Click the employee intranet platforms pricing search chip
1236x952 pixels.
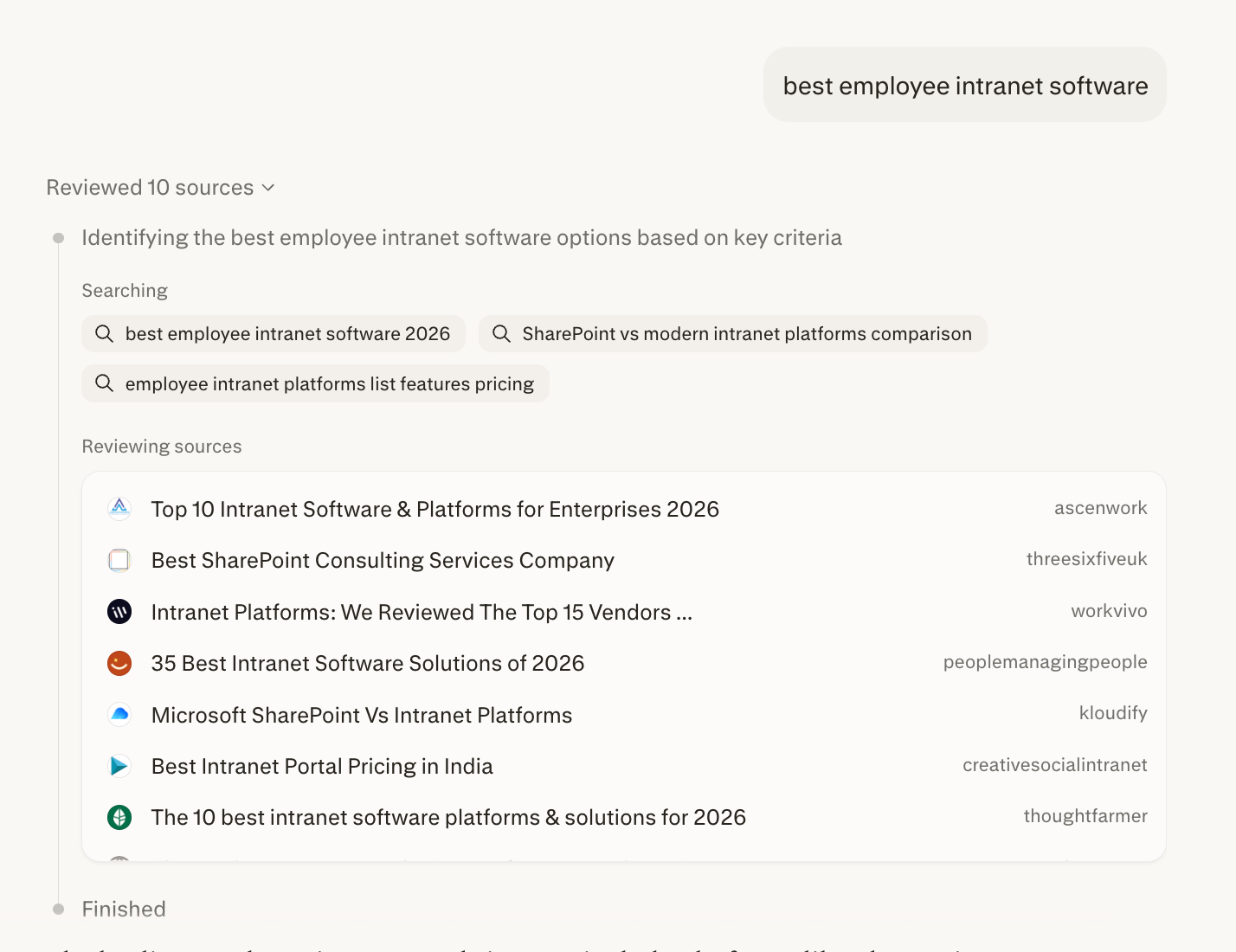click(x=315, y=383)
